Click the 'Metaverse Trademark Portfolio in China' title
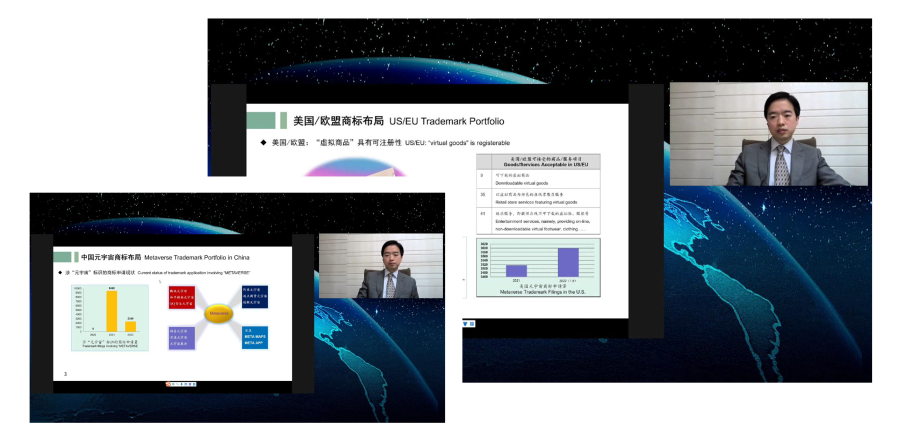The height and width of the screenshot is (442, 904). tap(197, 257)
